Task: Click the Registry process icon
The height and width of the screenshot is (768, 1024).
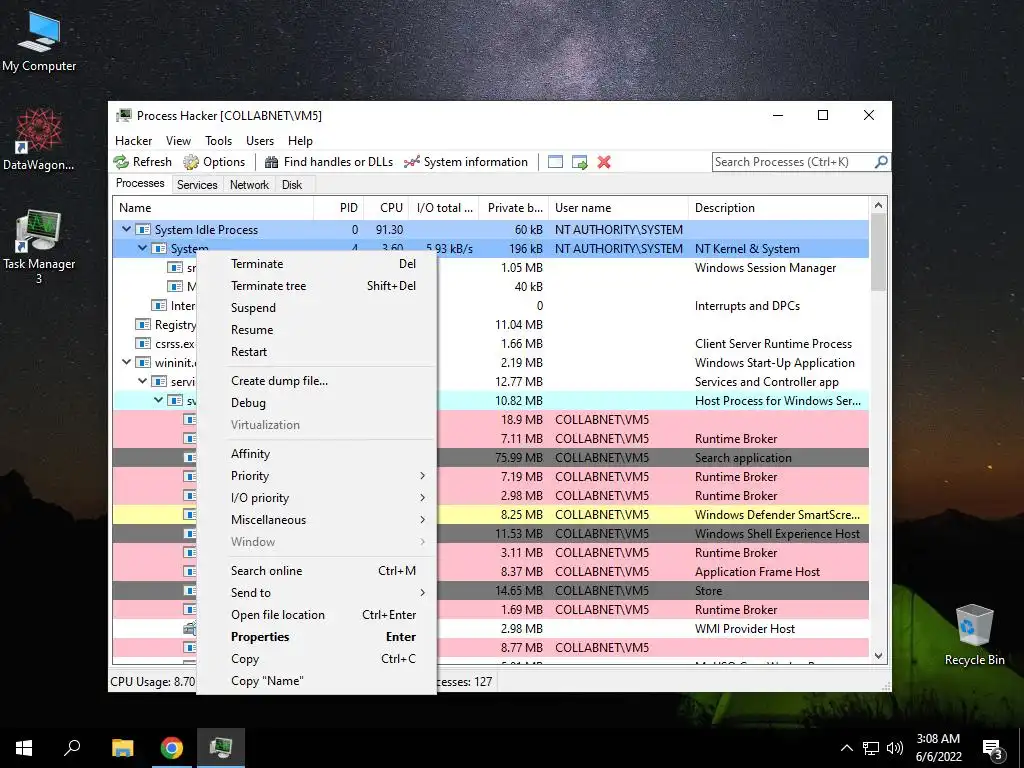Action: pyautogui.click(x=143, y=325)
